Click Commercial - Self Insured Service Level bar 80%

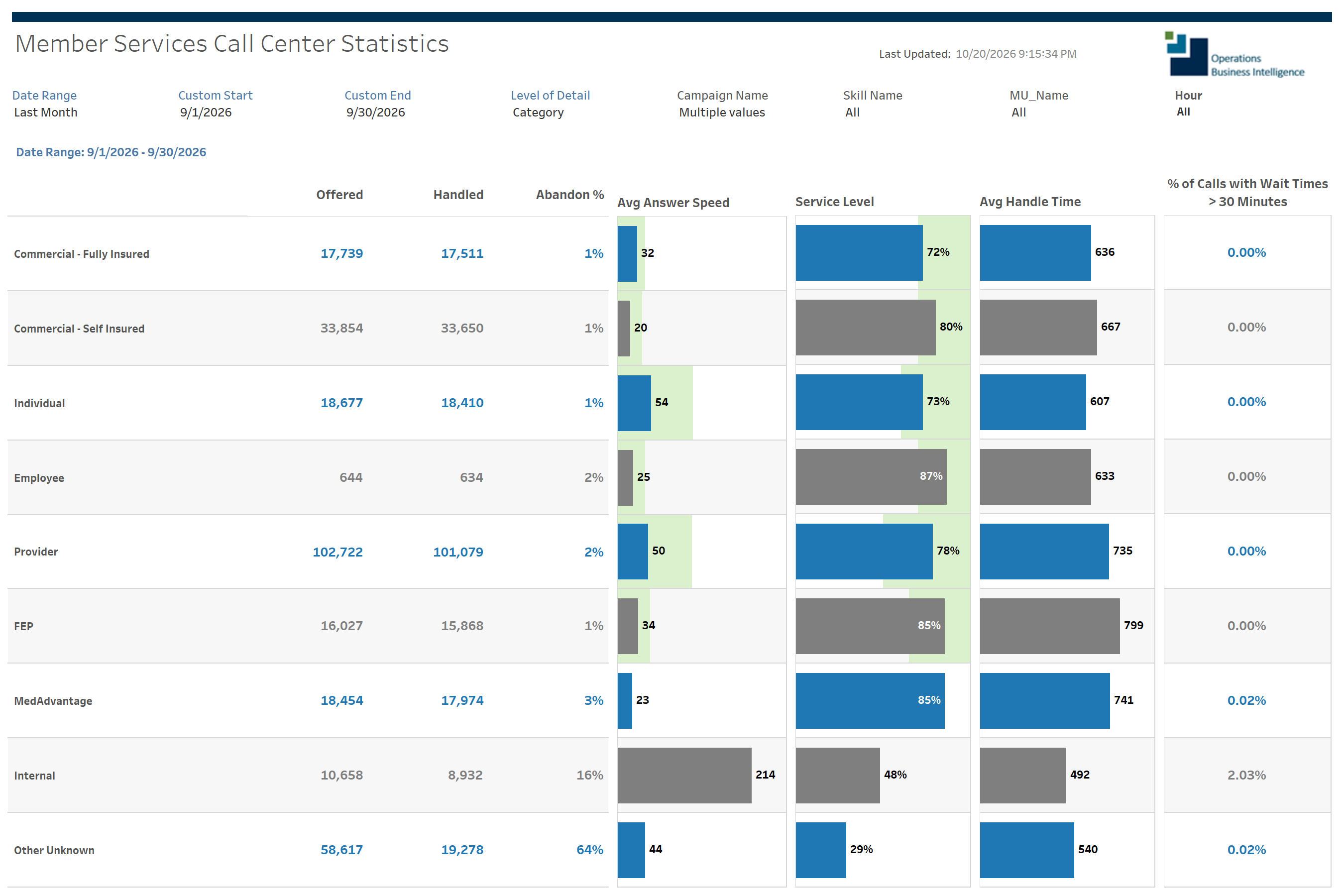point(866,328)
